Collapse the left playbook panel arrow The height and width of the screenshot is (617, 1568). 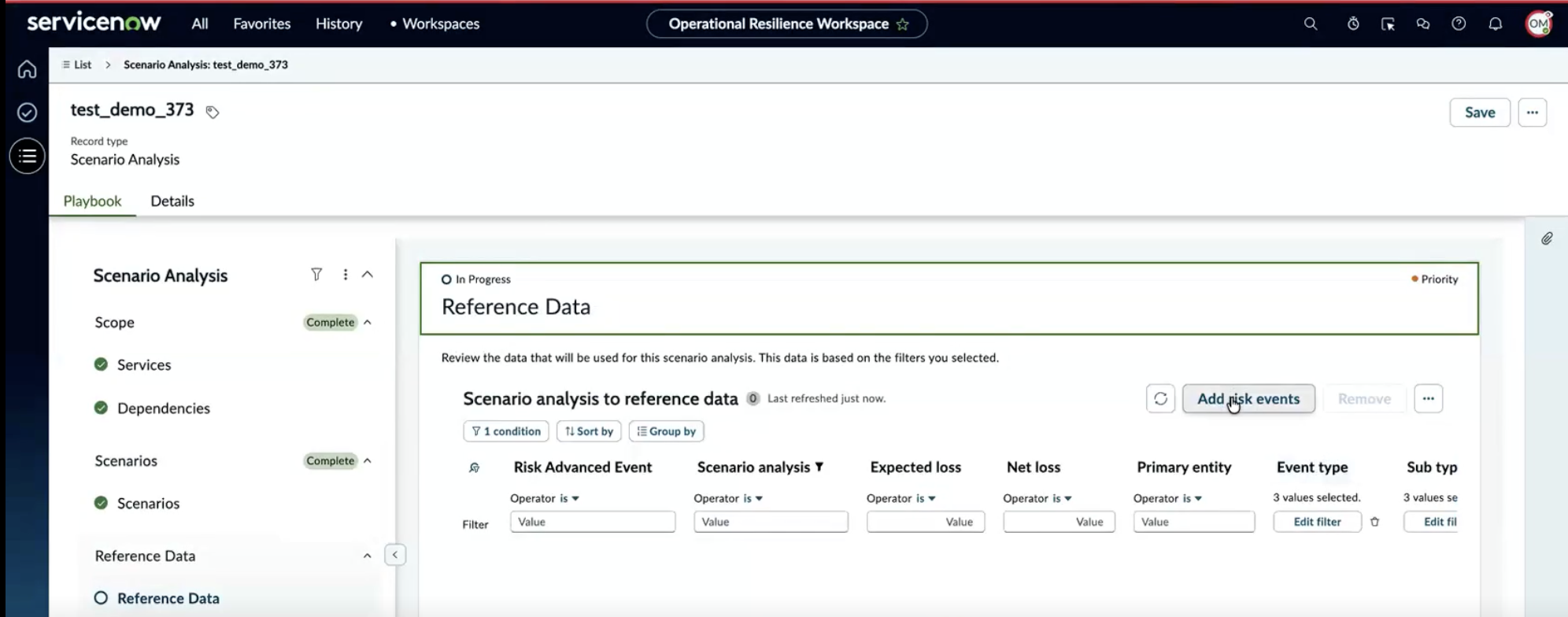click(x=395, y=555)
